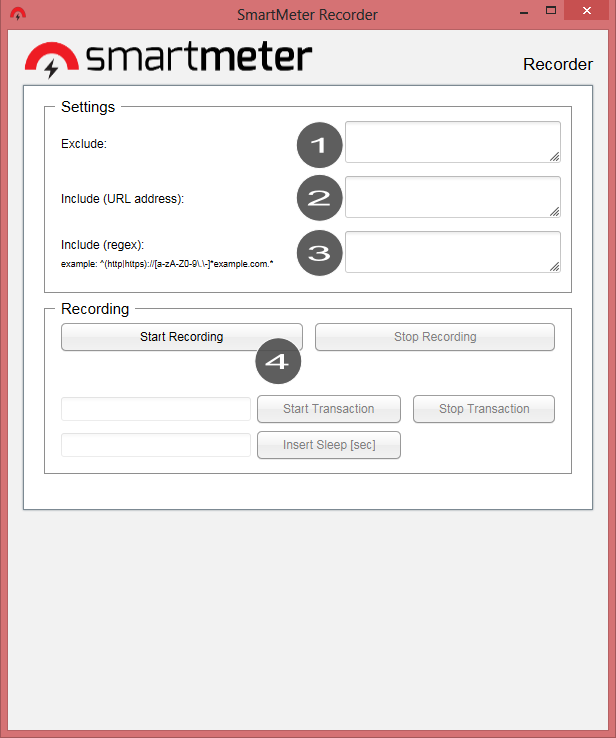Click the smartmeter logo in the header
The width and height of the screenshot is (616, 738).
point(168,58)
